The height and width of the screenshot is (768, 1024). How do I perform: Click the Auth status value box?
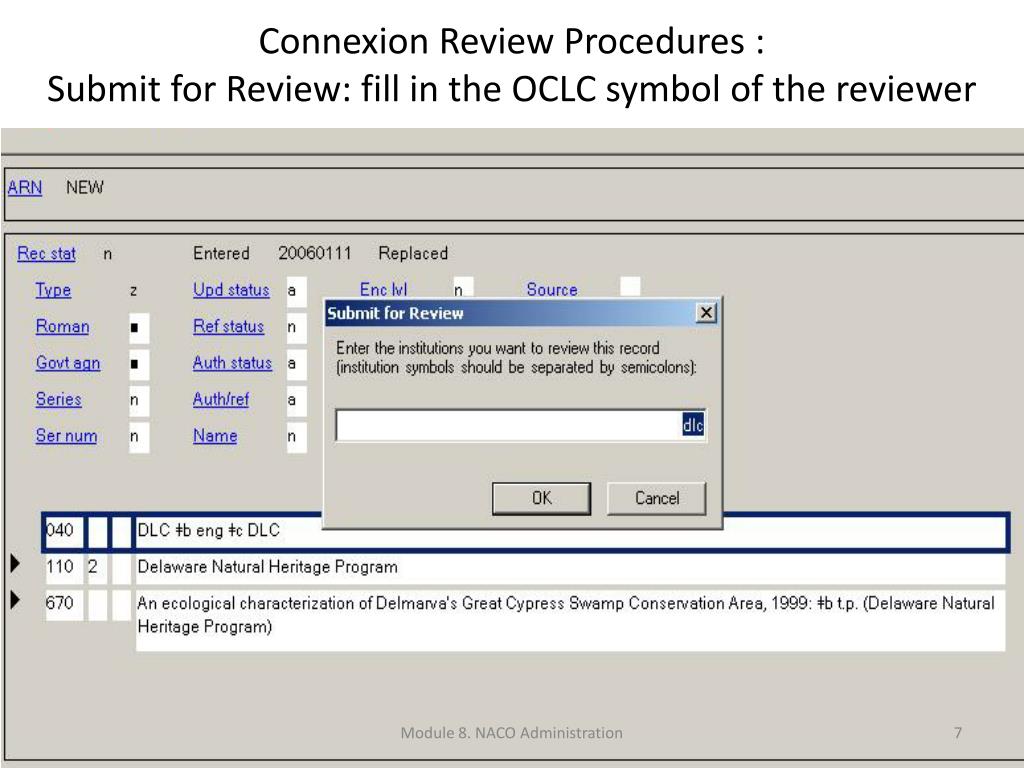[x=296, y=364]
